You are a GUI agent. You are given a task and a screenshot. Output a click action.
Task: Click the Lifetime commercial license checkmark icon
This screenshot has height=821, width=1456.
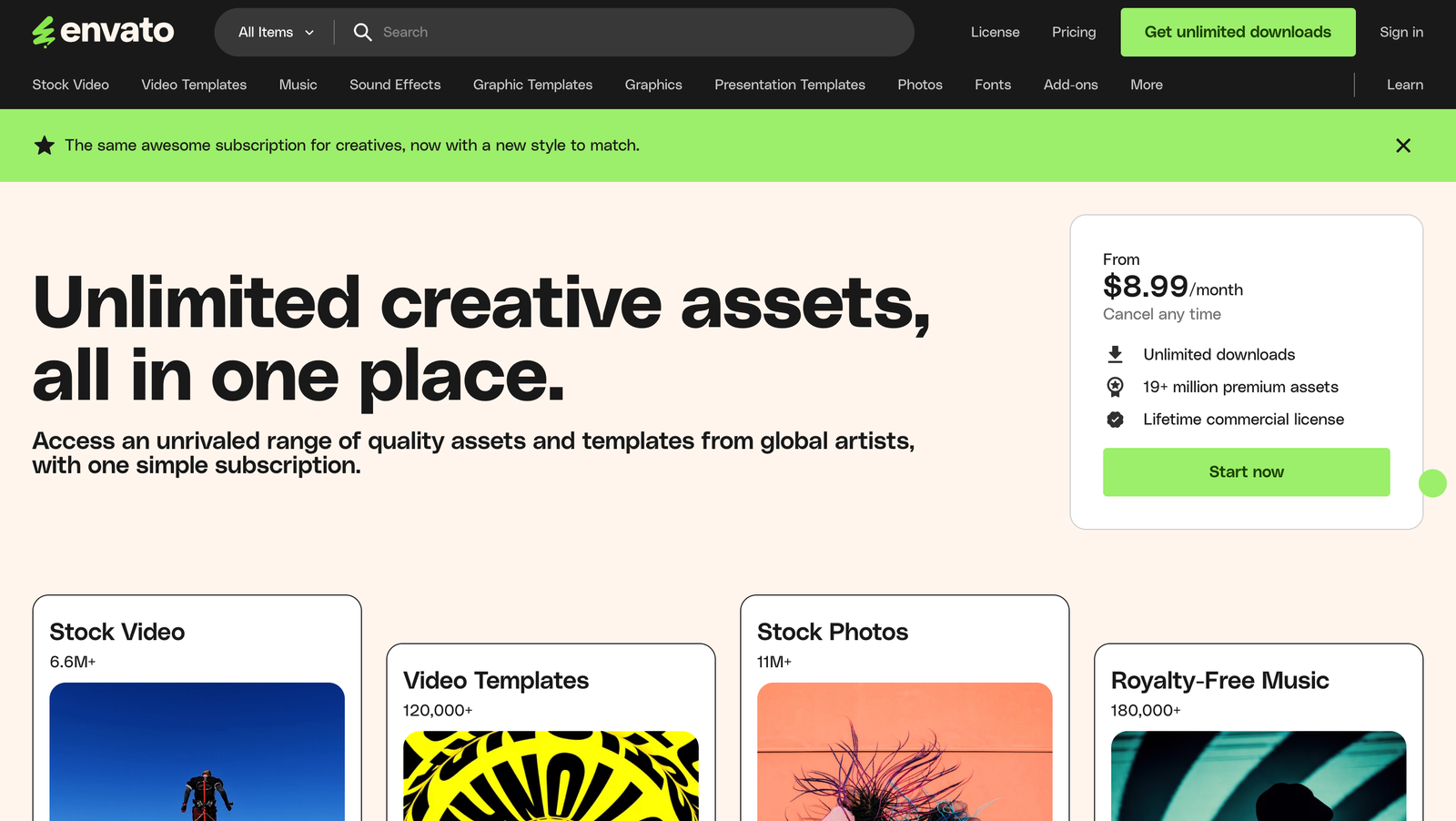coord(1115,420)
